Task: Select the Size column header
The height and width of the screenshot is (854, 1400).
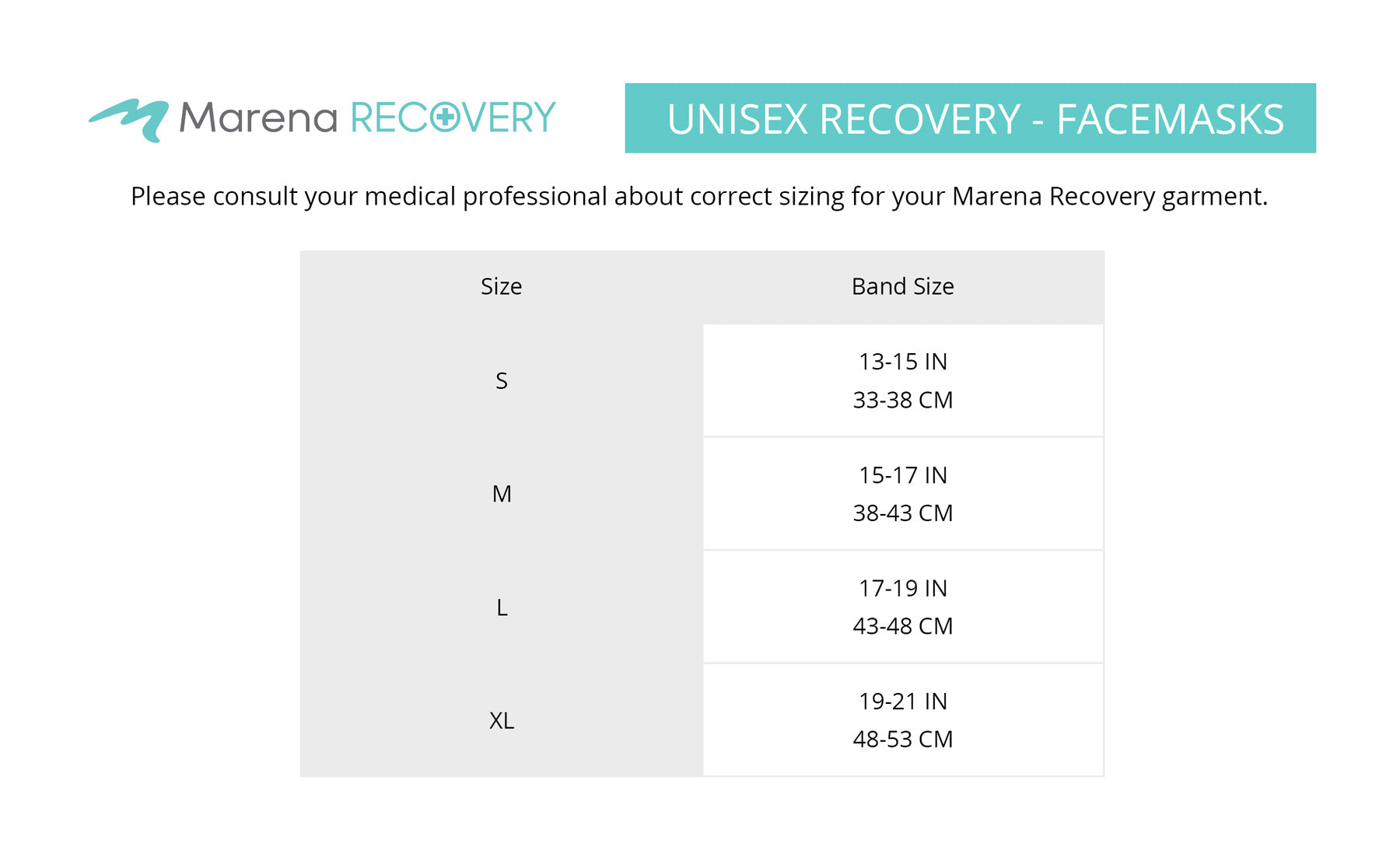Action: click(x=501, y=286)
